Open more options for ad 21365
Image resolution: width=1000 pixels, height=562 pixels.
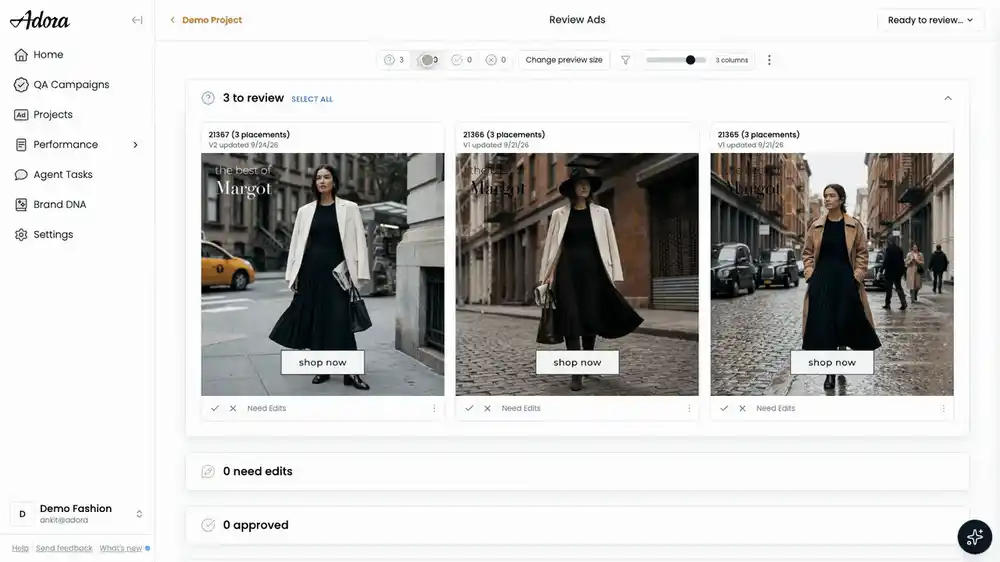(x=943, y=408)
